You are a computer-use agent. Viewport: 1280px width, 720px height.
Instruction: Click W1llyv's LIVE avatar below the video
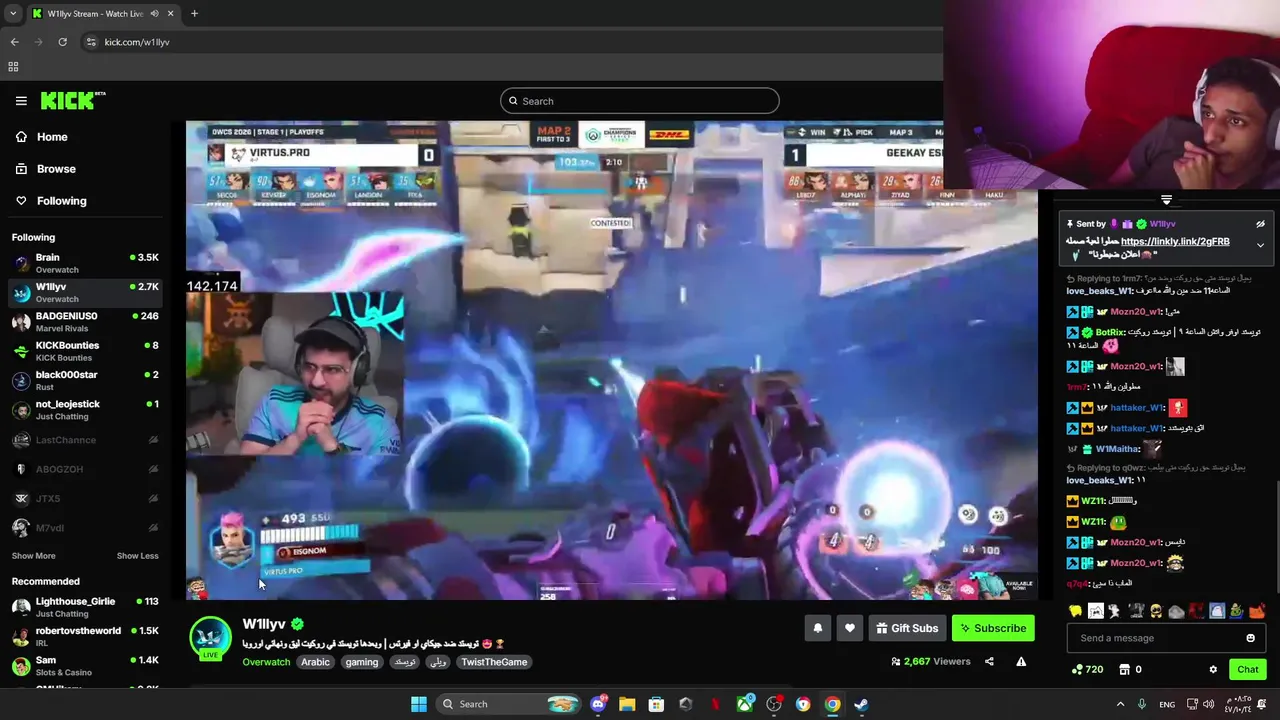pyautogui.click(x=210, y=639)
